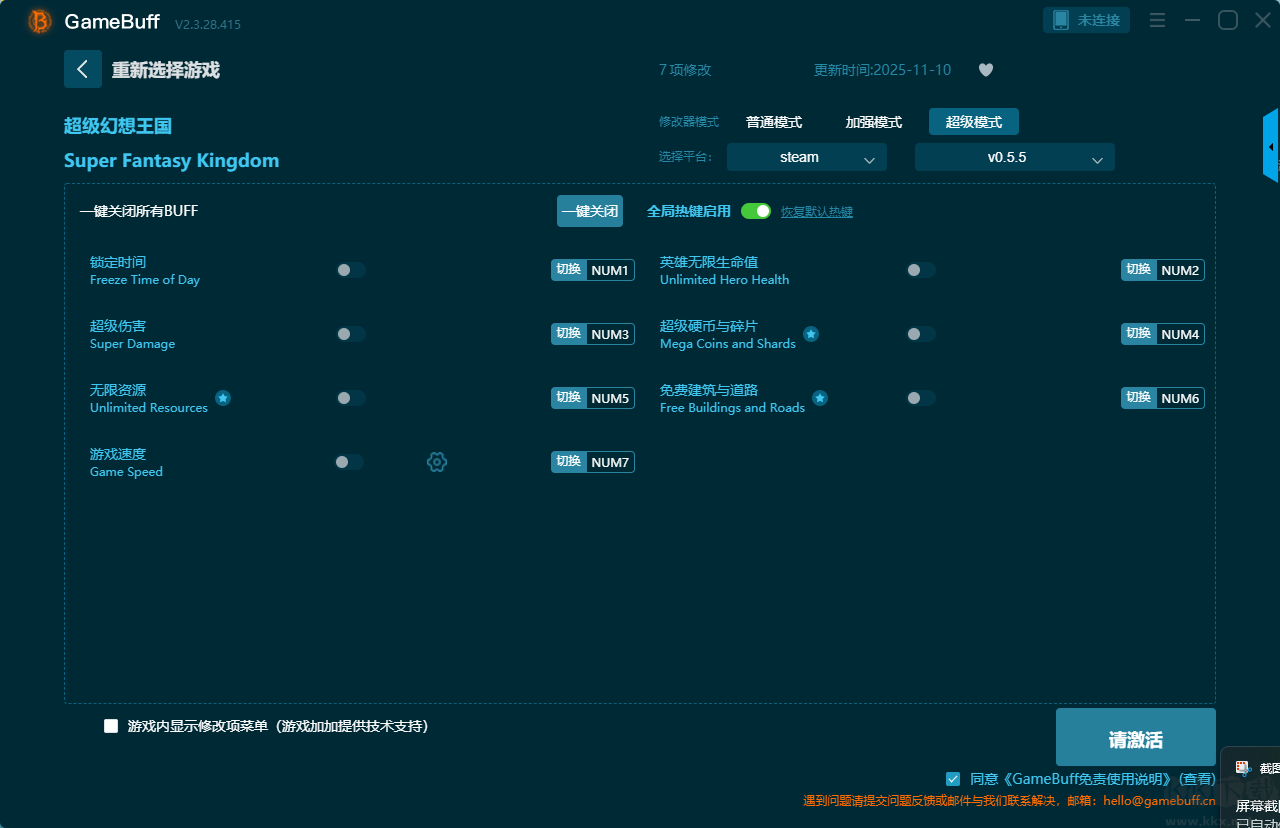Open the steam platform dropdown
This screenshot has height=828, width=1280.
(x=807, y=157)
